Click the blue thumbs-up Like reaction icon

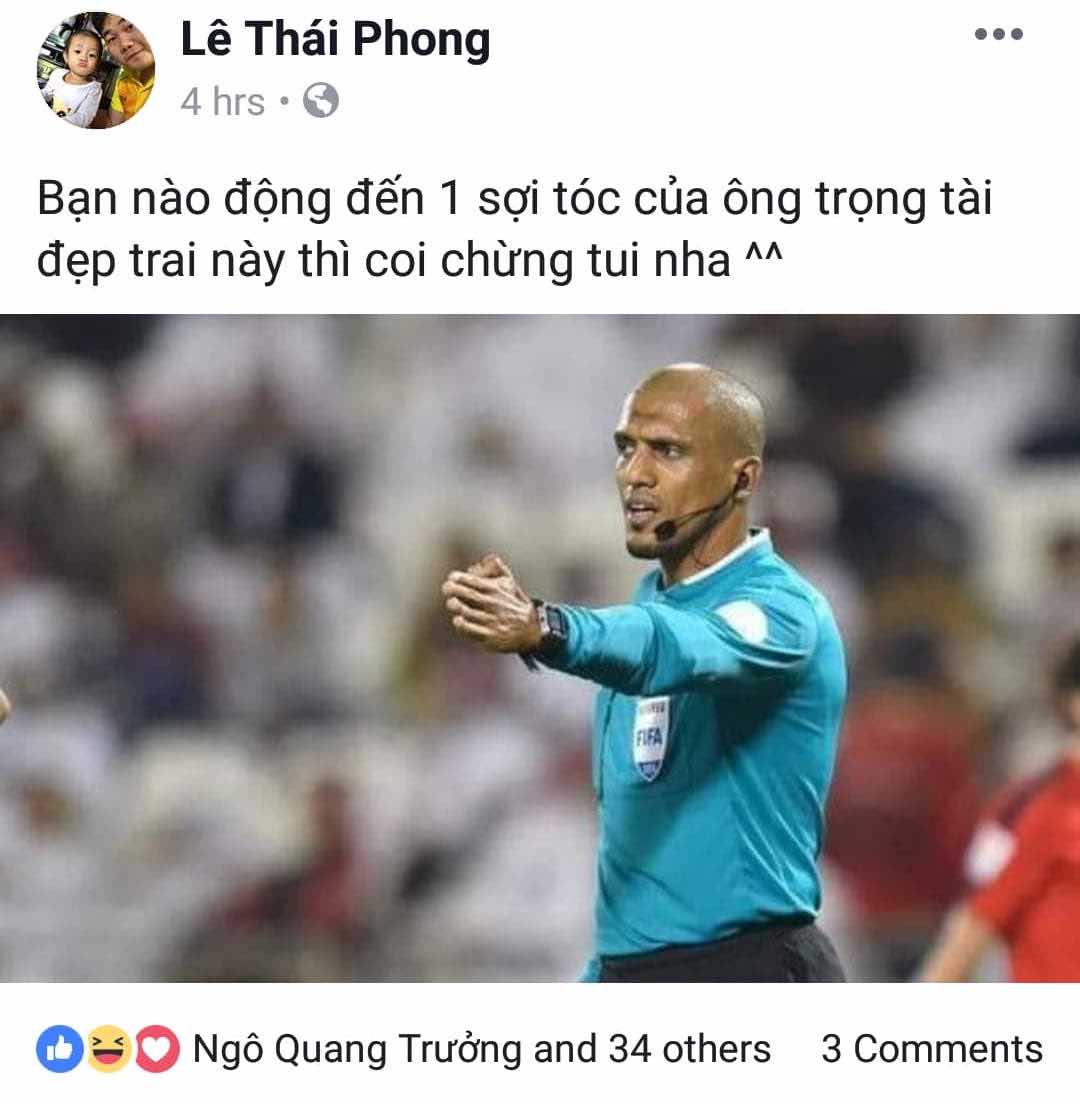point(60,1049)
